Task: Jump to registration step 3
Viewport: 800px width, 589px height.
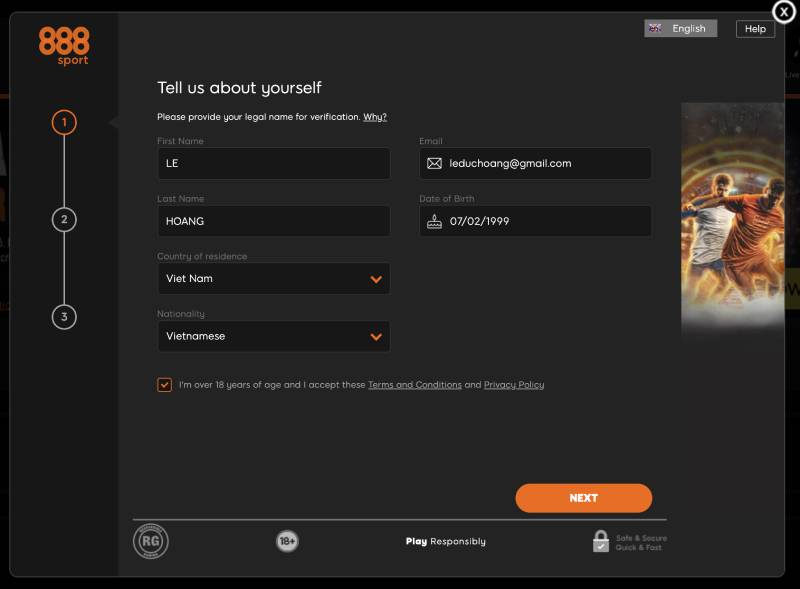Action: pos(64,317)
